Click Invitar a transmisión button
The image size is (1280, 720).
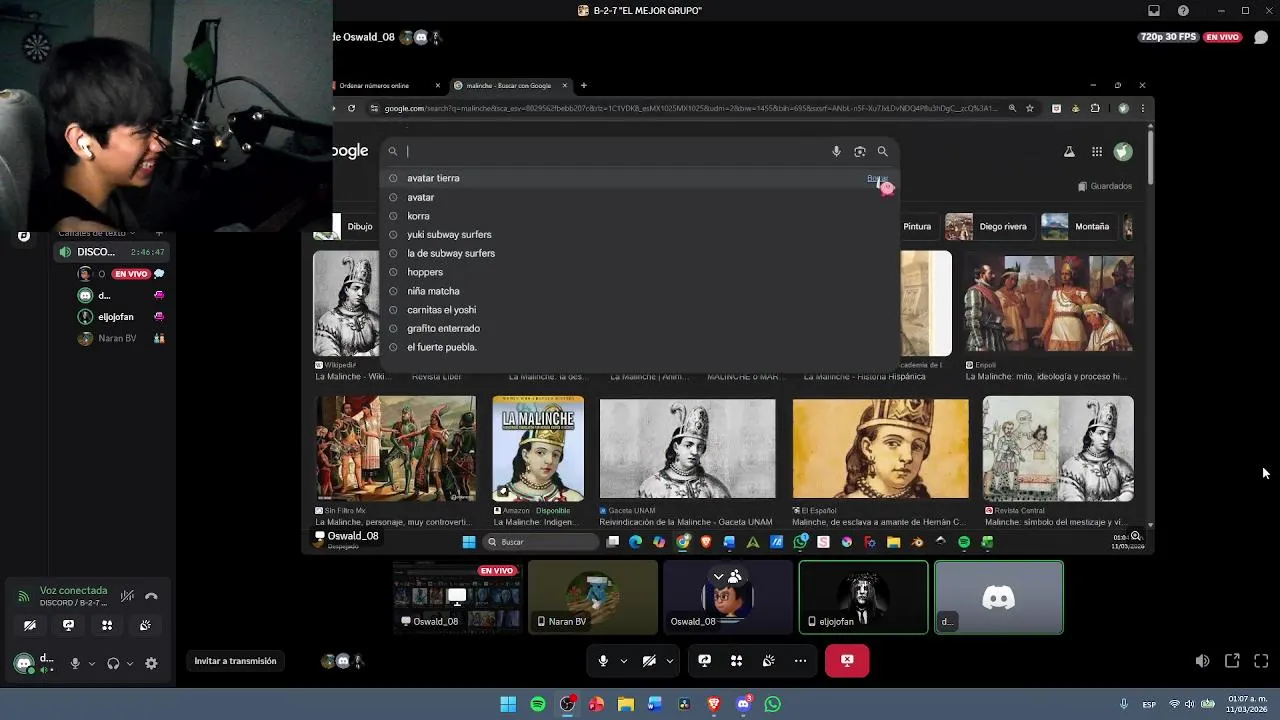[x=235, y=661]
